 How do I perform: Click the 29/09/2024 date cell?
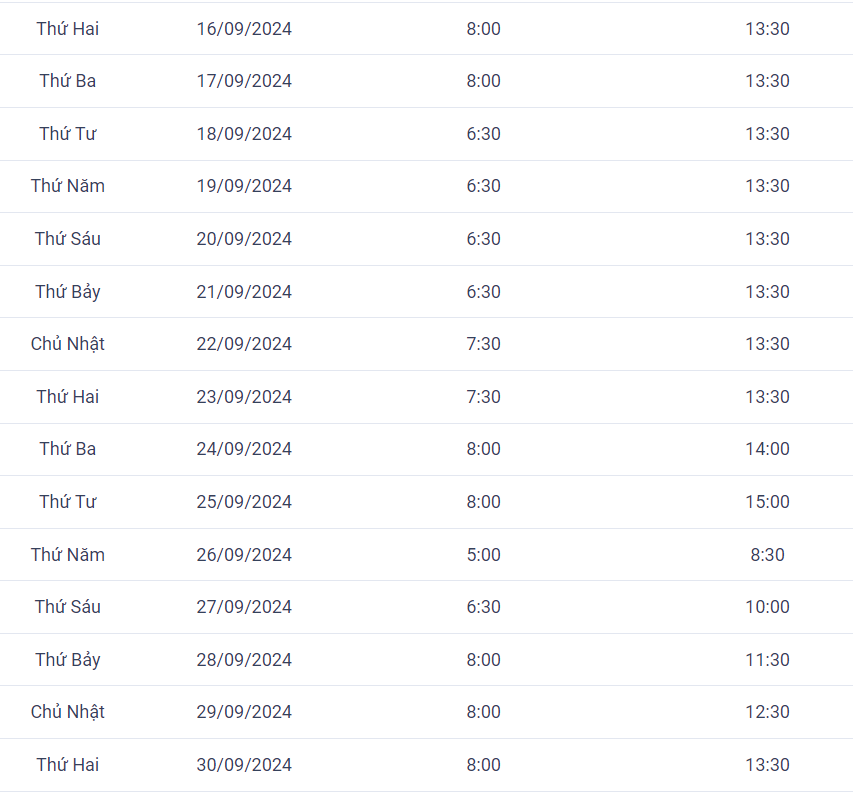244,712
